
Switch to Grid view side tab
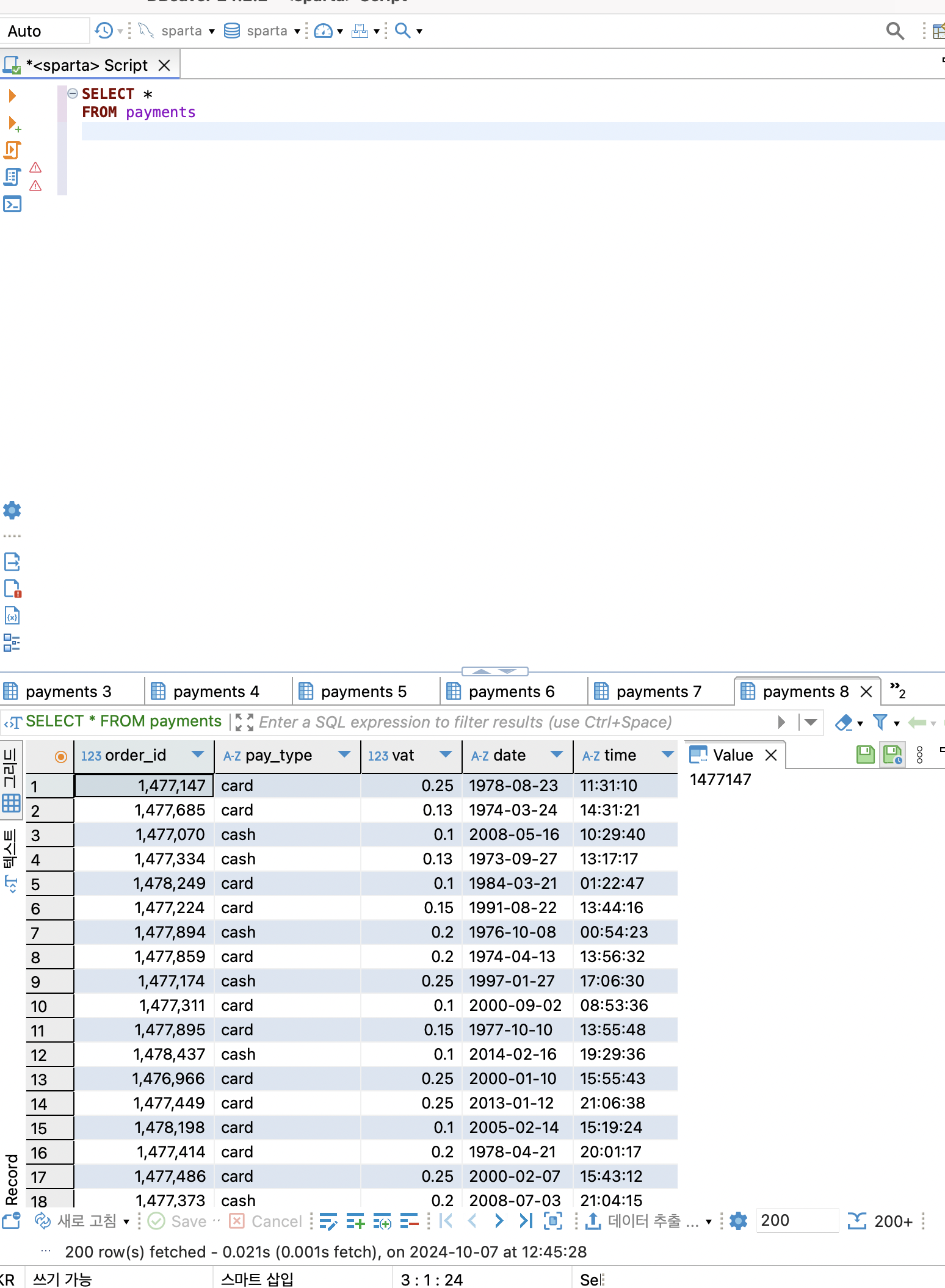[11, 780]
